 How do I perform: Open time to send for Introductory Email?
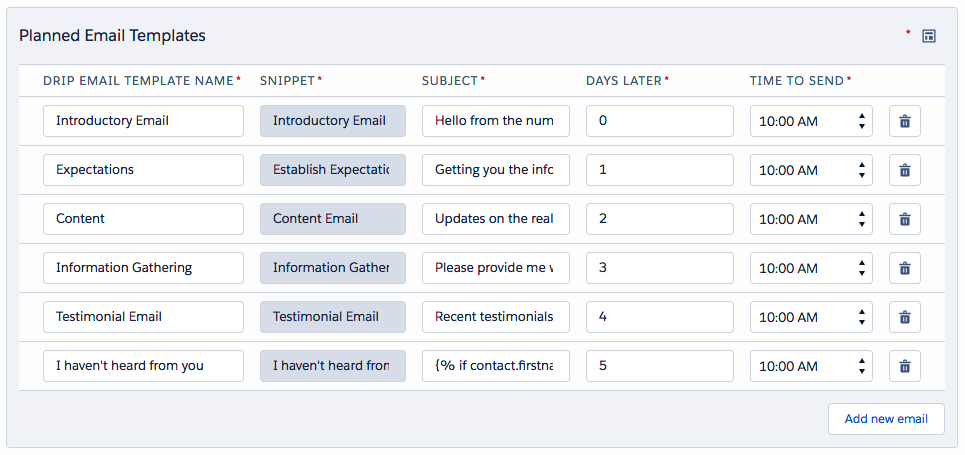(x=810, y=121)
